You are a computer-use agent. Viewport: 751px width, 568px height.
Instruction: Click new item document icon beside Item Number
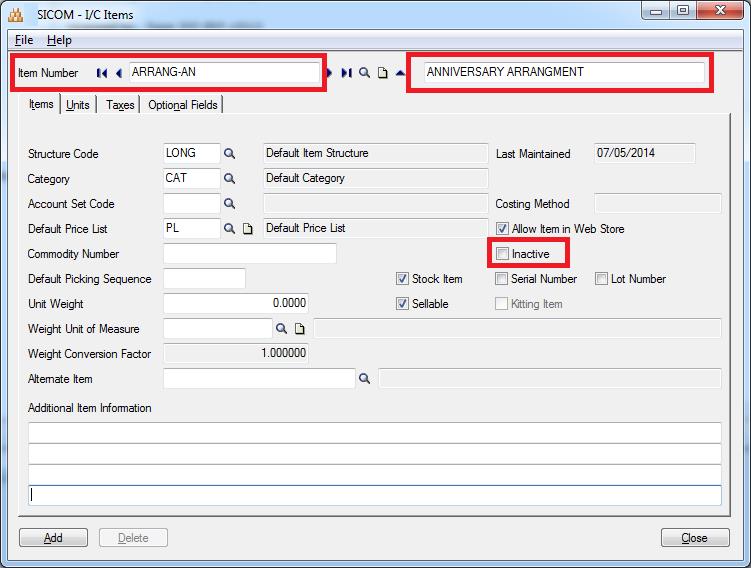coord(382,73)
